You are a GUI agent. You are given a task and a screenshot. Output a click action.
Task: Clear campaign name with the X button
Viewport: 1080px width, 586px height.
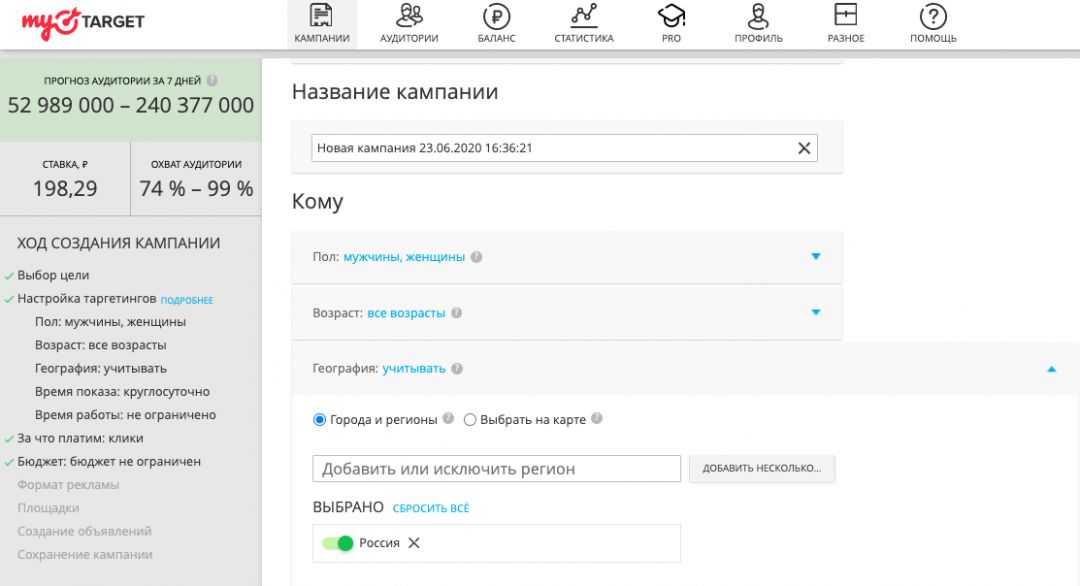803,147
